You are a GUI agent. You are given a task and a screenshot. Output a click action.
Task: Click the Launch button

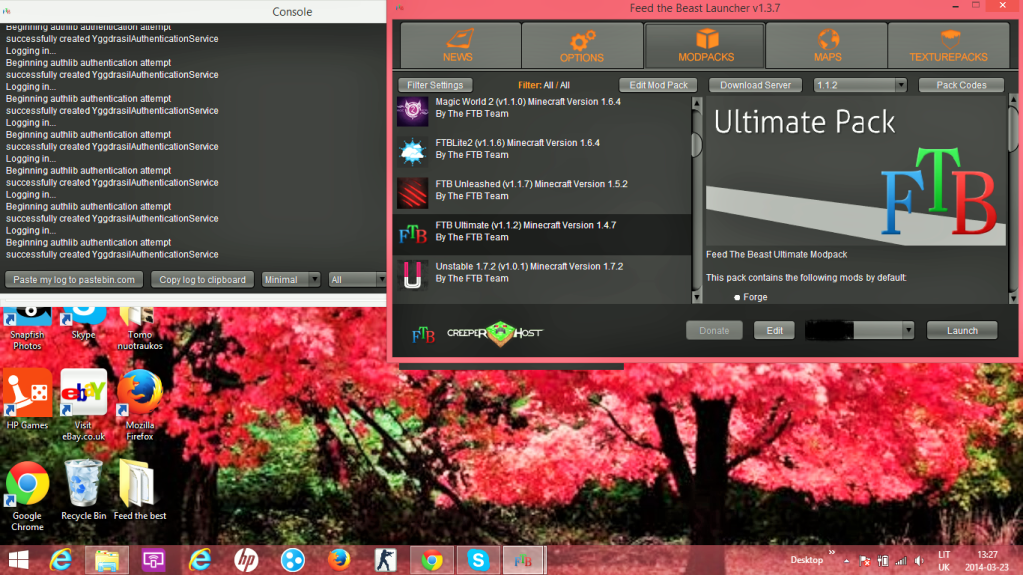[962, 330]
